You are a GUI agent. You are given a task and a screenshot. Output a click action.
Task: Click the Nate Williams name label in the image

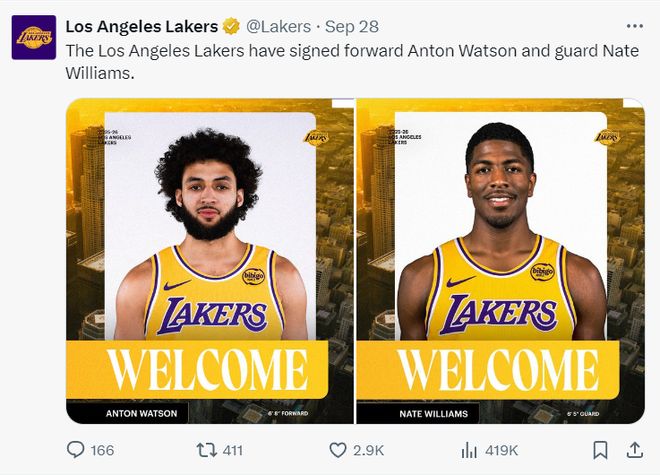[418, 412]
